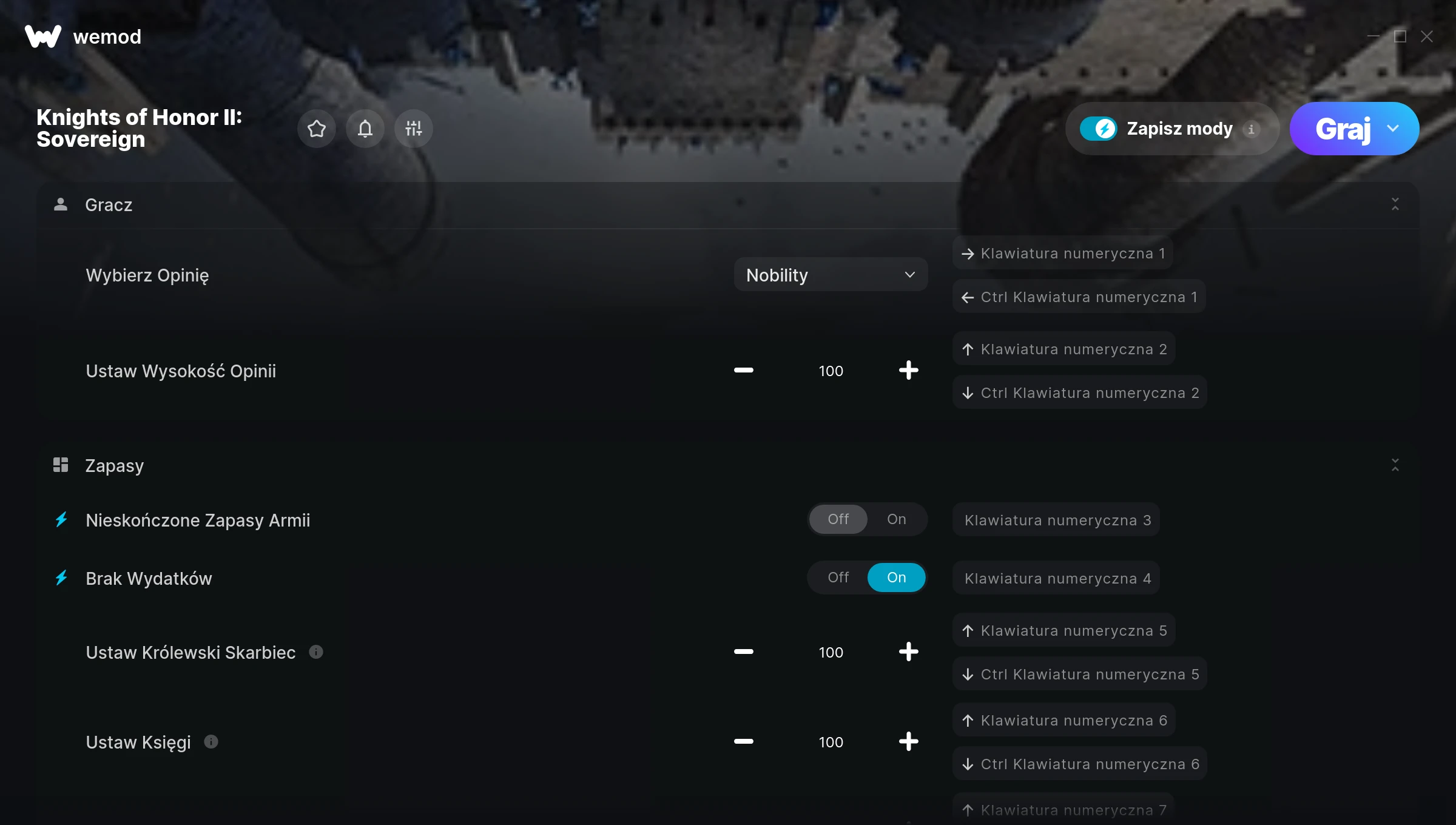The height and width of the screenshot is (825, 1456).
Task: Collapse the Zapasy section
Action: tap(1395, 465)
